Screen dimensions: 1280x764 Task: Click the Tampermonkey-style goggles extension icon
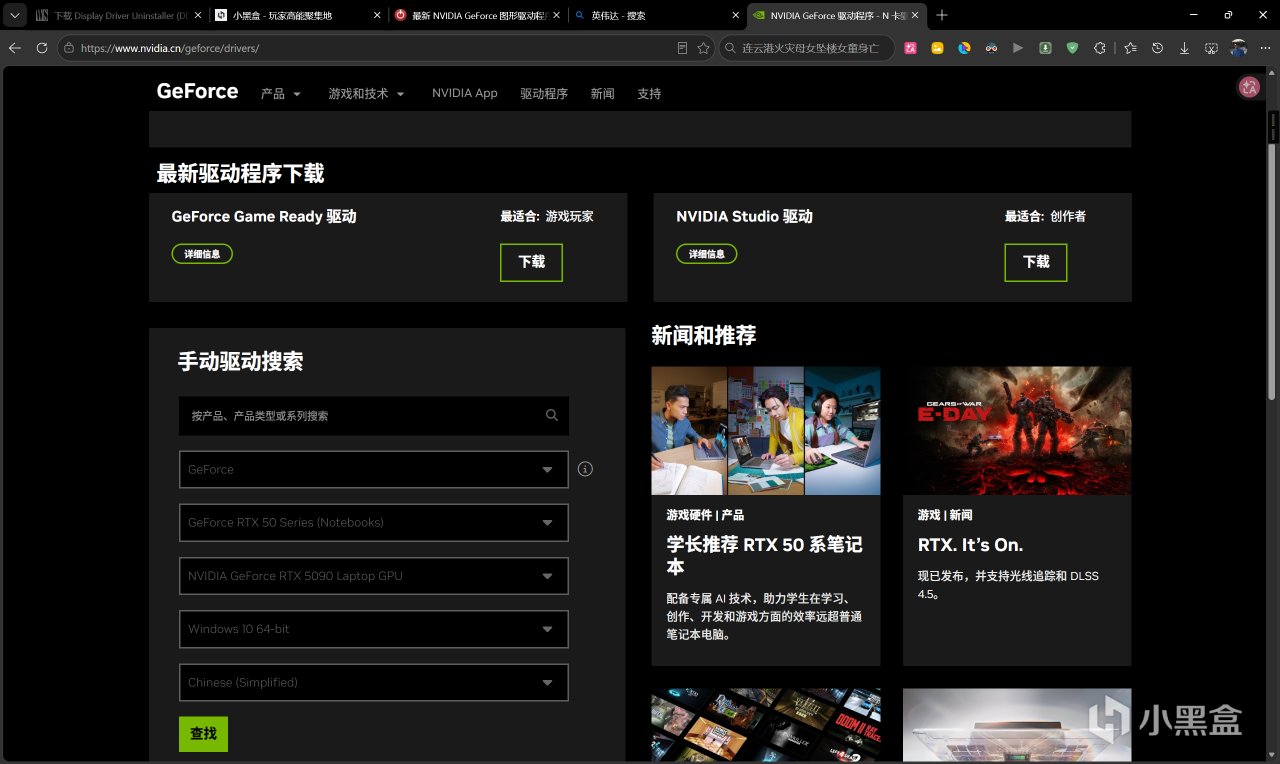tap(992, 48)
